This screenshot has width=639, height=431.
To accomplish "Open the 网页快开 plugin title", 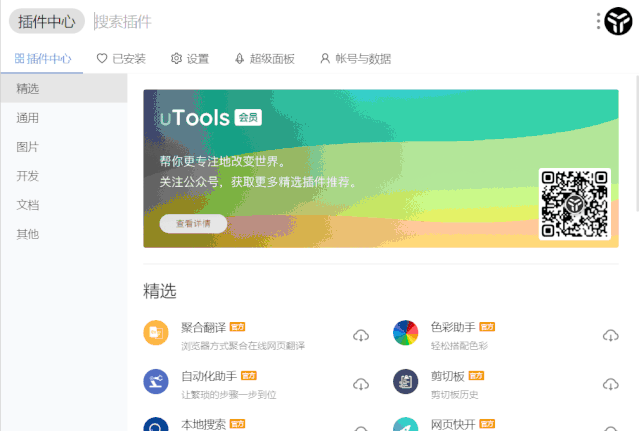I will click(453, 424).
